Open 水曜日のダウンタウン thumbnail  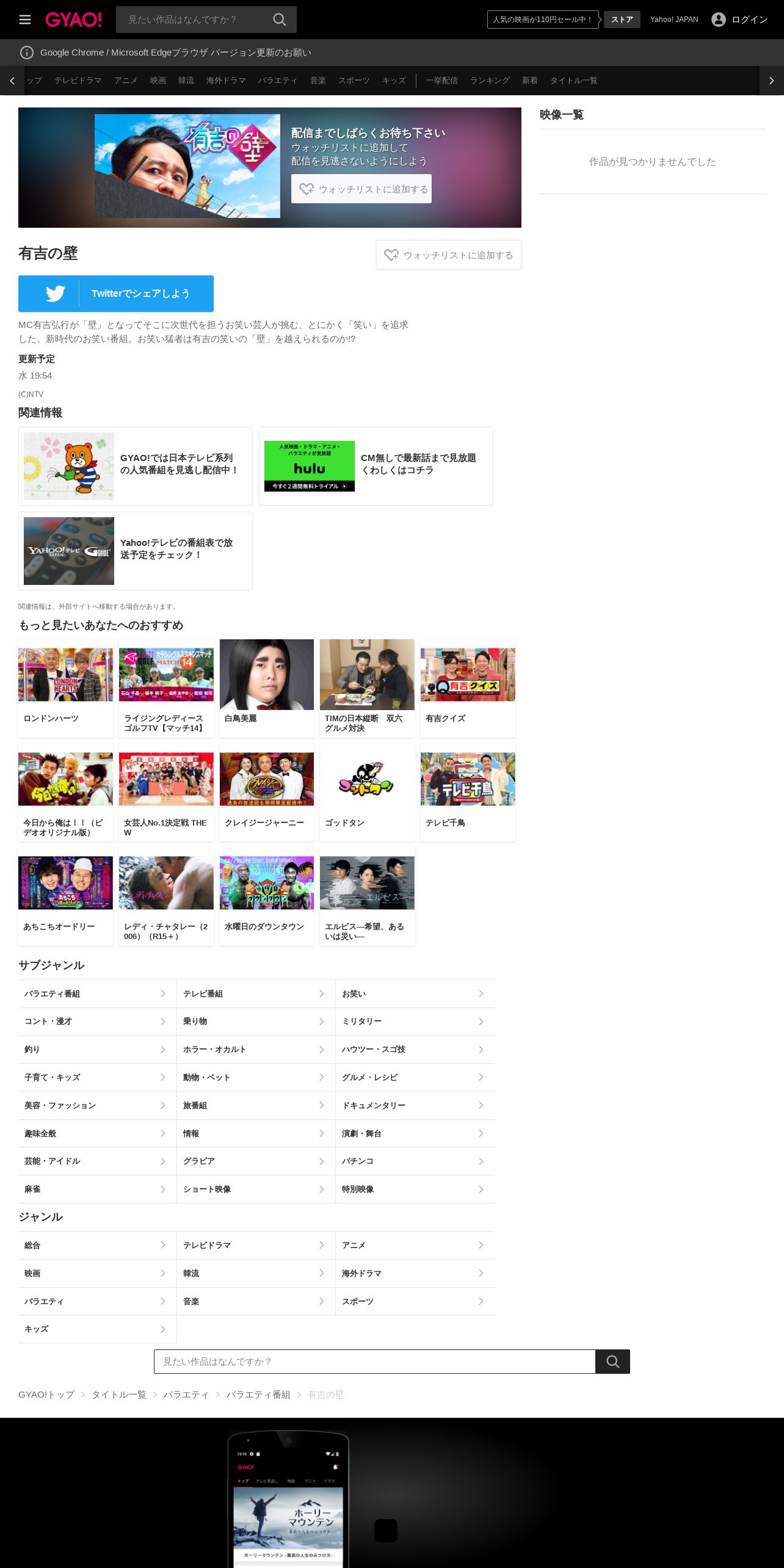(x=267, y=883)
